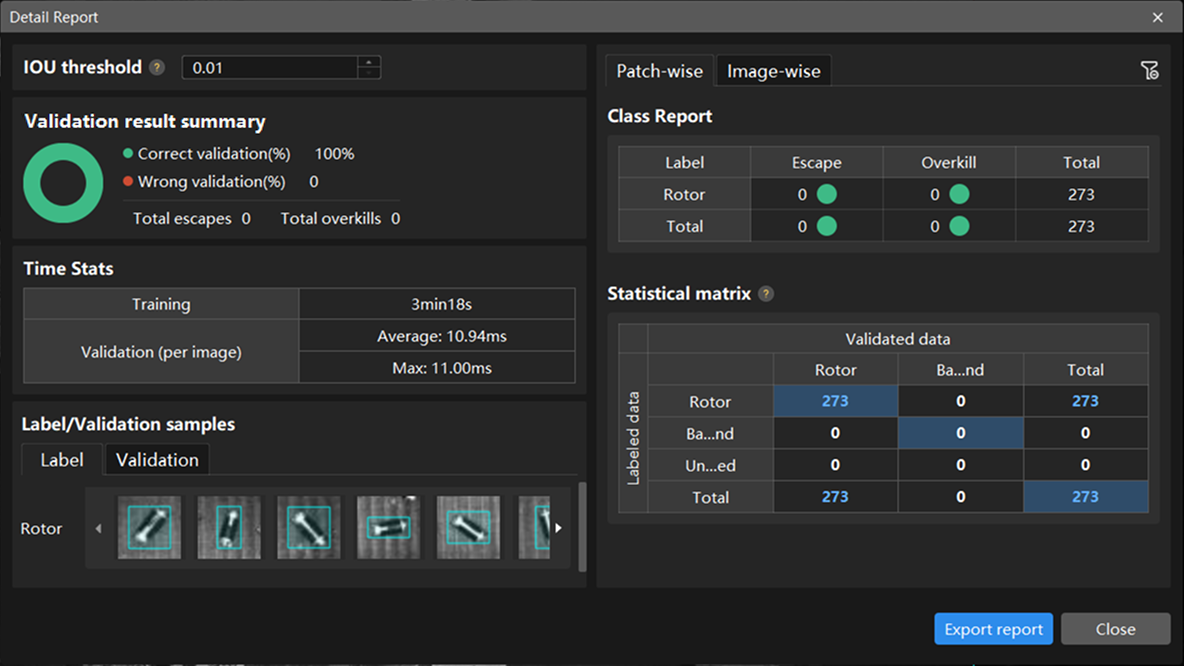Switch to the Image-wise tab
The height and width of the screenshot is (666, 1184).
[x=773, y=71]
